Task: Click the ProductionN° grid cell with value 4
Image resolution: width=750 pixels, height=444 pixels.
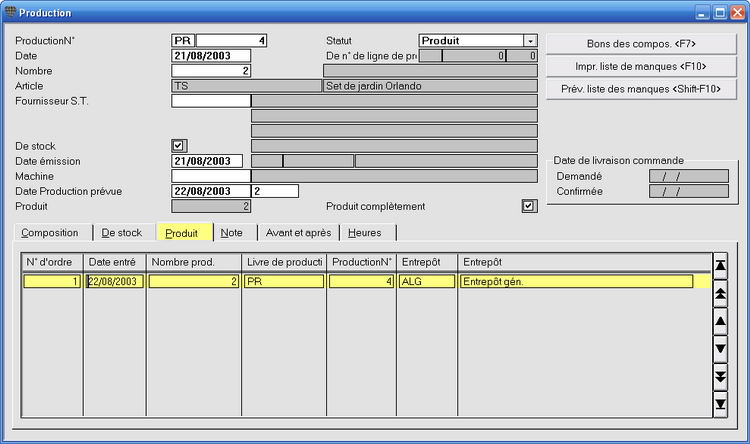Action: (x=361, y=281)
